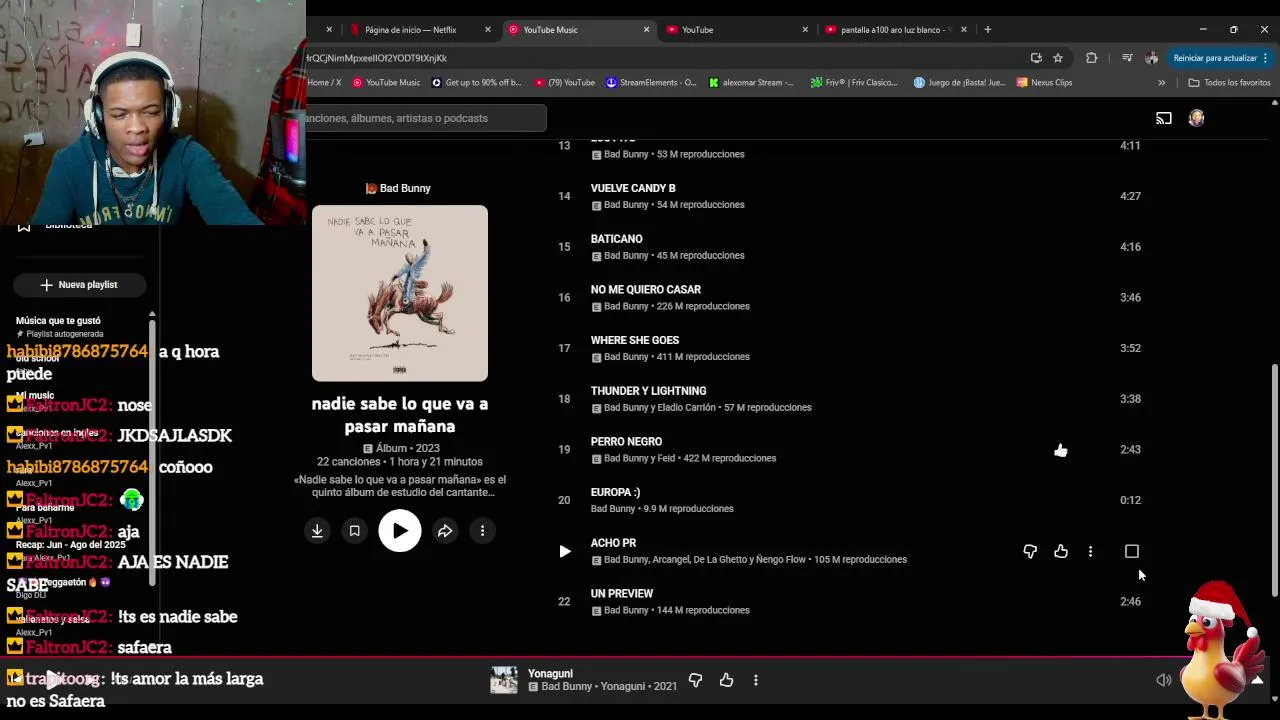Viewport: 1280px width, 720px height.
Task: Bookmark this page with star icon
Action: [1058, 58]
